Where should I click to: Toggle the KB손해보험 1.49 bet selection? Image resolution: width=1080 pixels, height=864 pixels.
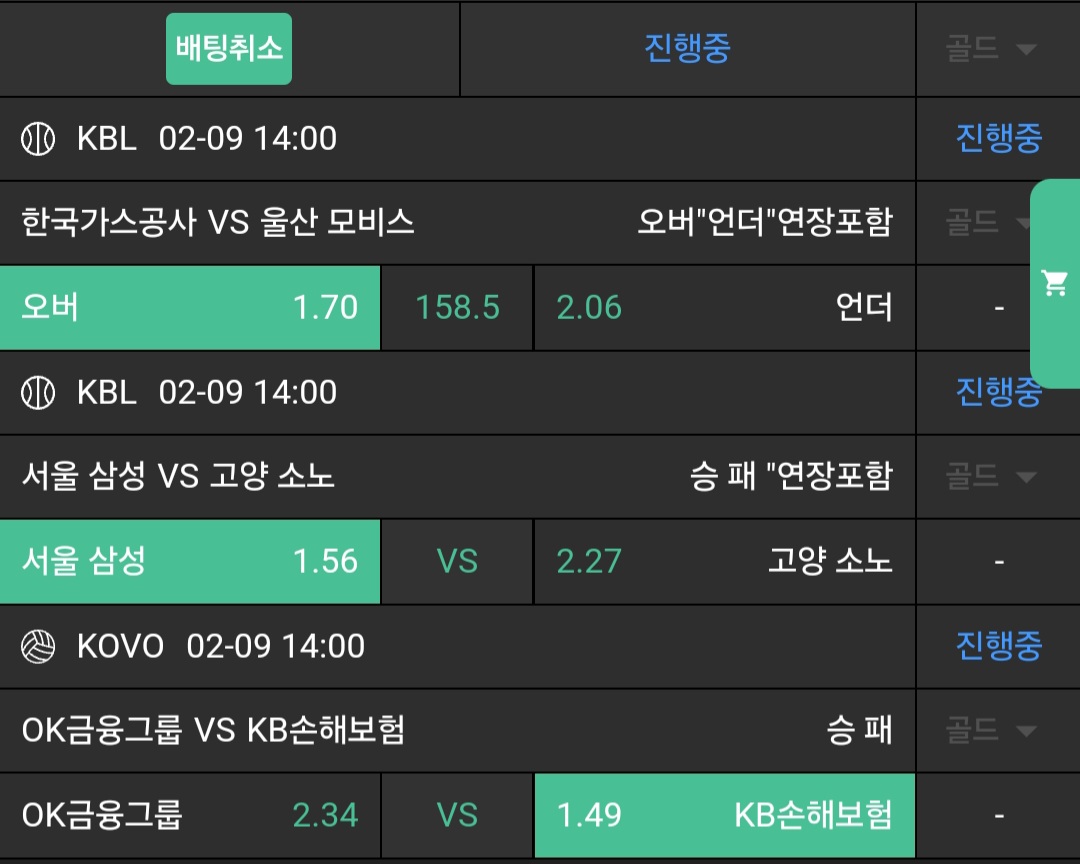point(725,816)
